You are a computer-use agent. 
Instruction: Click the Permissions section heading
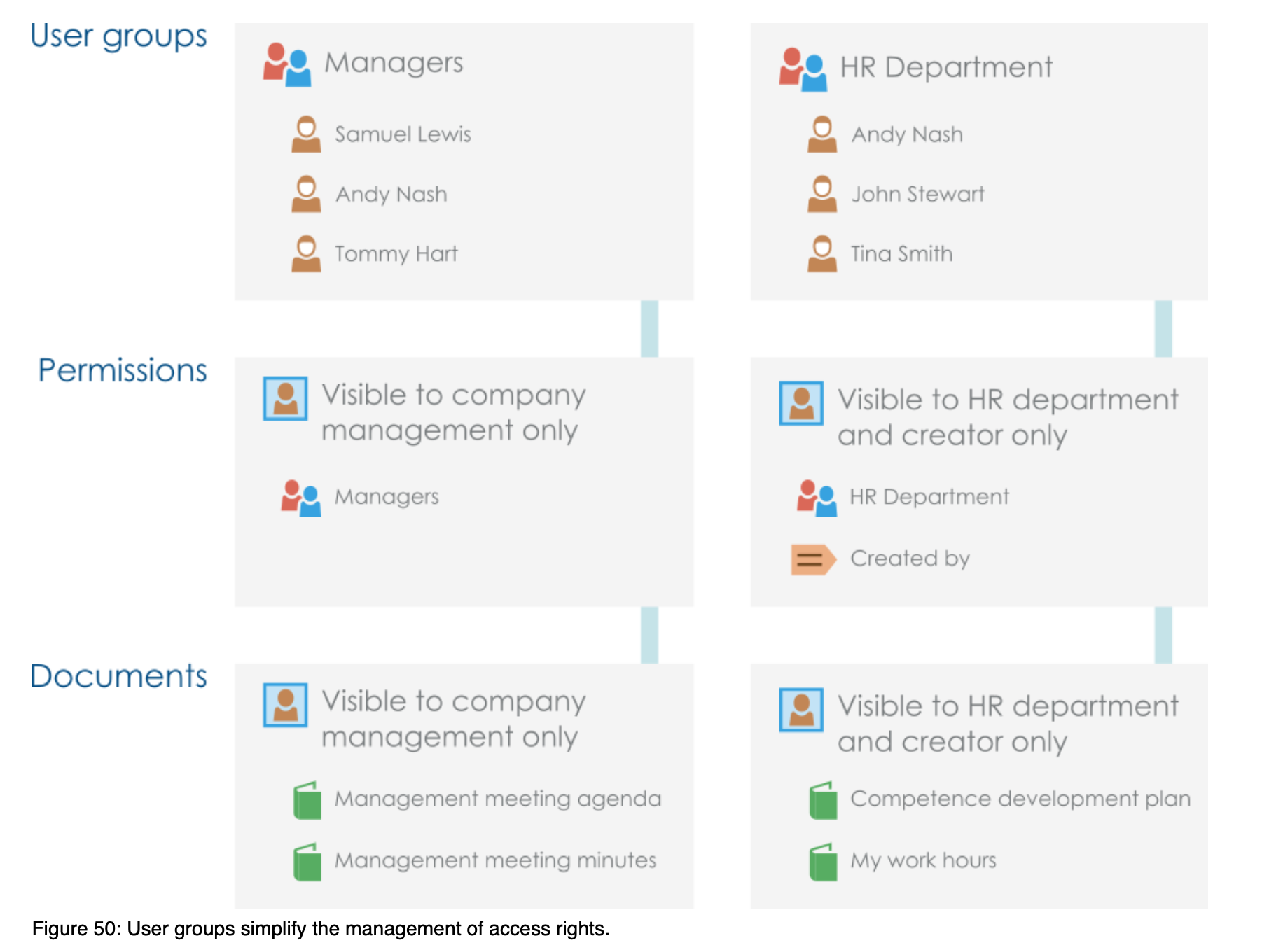pyautogui.click(x=123, y=370)
